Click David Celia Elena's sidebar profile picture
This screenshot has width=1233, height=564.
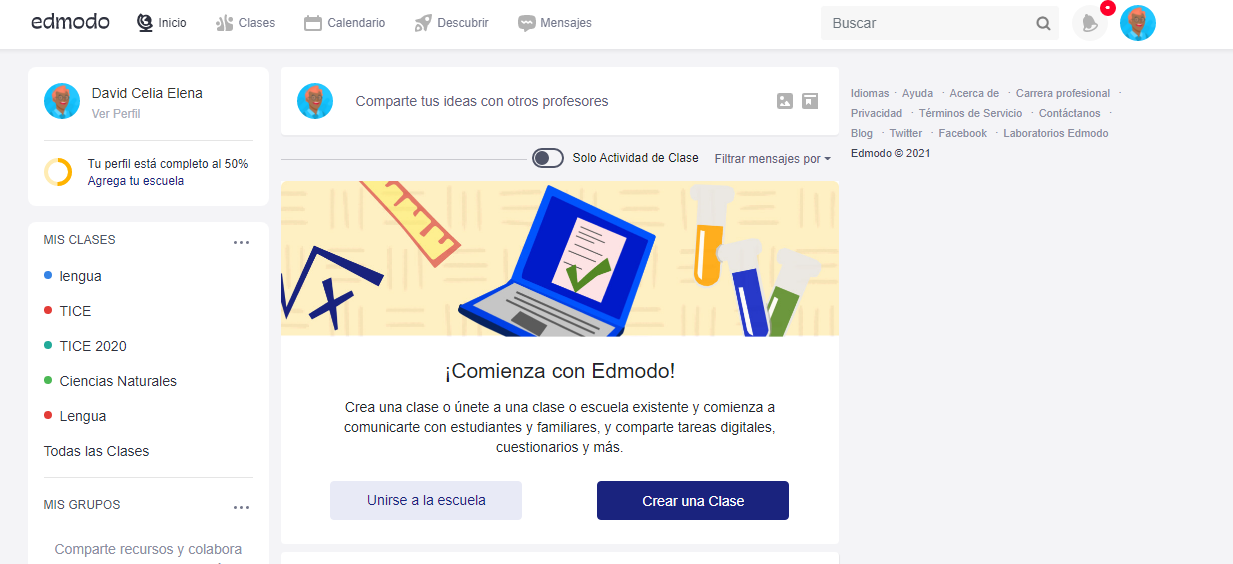tap(62, 101)
